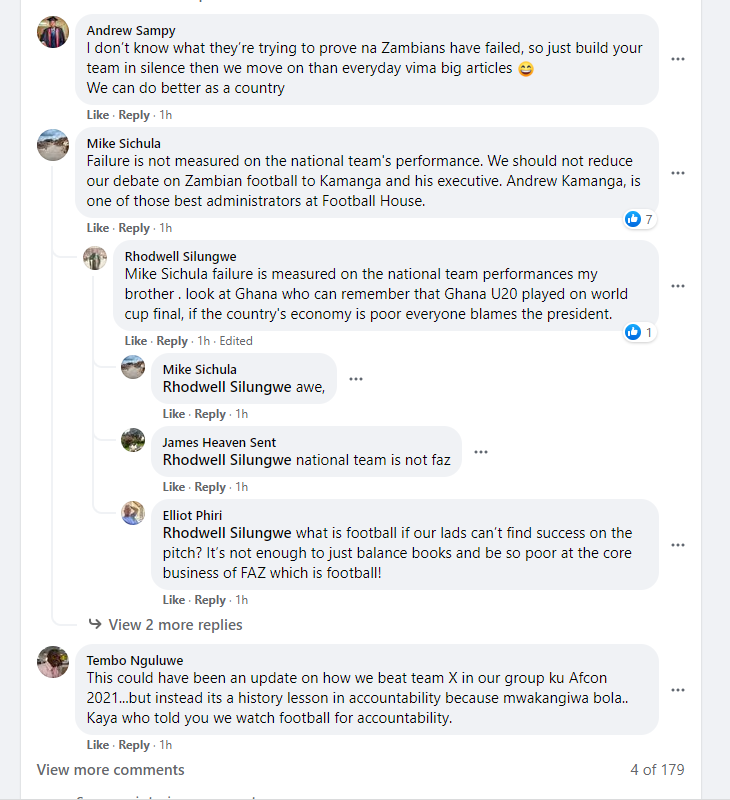Screen dimensions: 730x800
Task: Click three dots beside Tembo Nguluwe's comment
Action: click(678, 690)
